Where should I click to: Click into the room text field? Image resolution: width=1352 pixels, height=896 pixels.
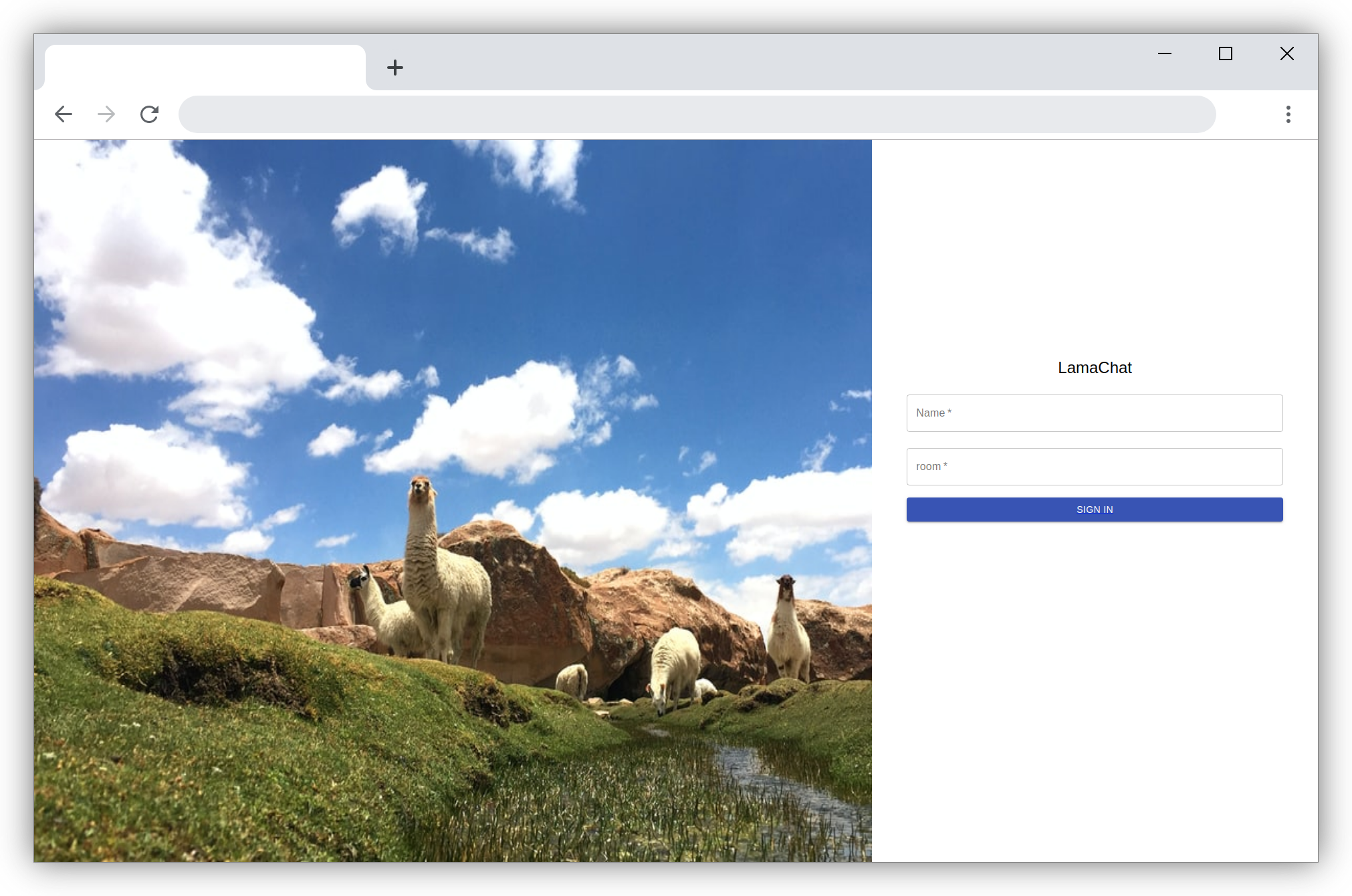(1095, 467)
